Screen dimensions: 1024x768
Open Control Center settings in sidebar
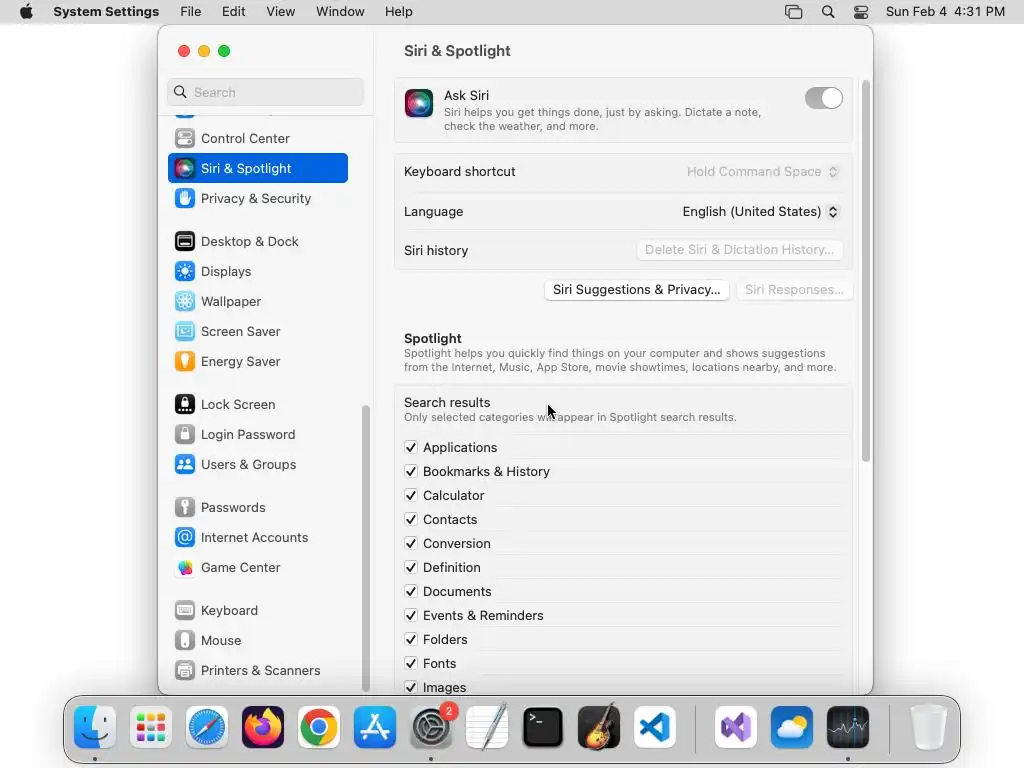pyautogui.click(x=257, y=138)
